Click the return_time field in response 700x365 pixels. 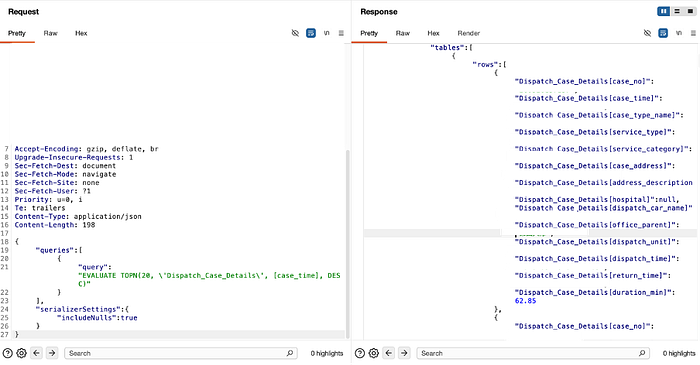pyautogui.click(x=593, y=276)
